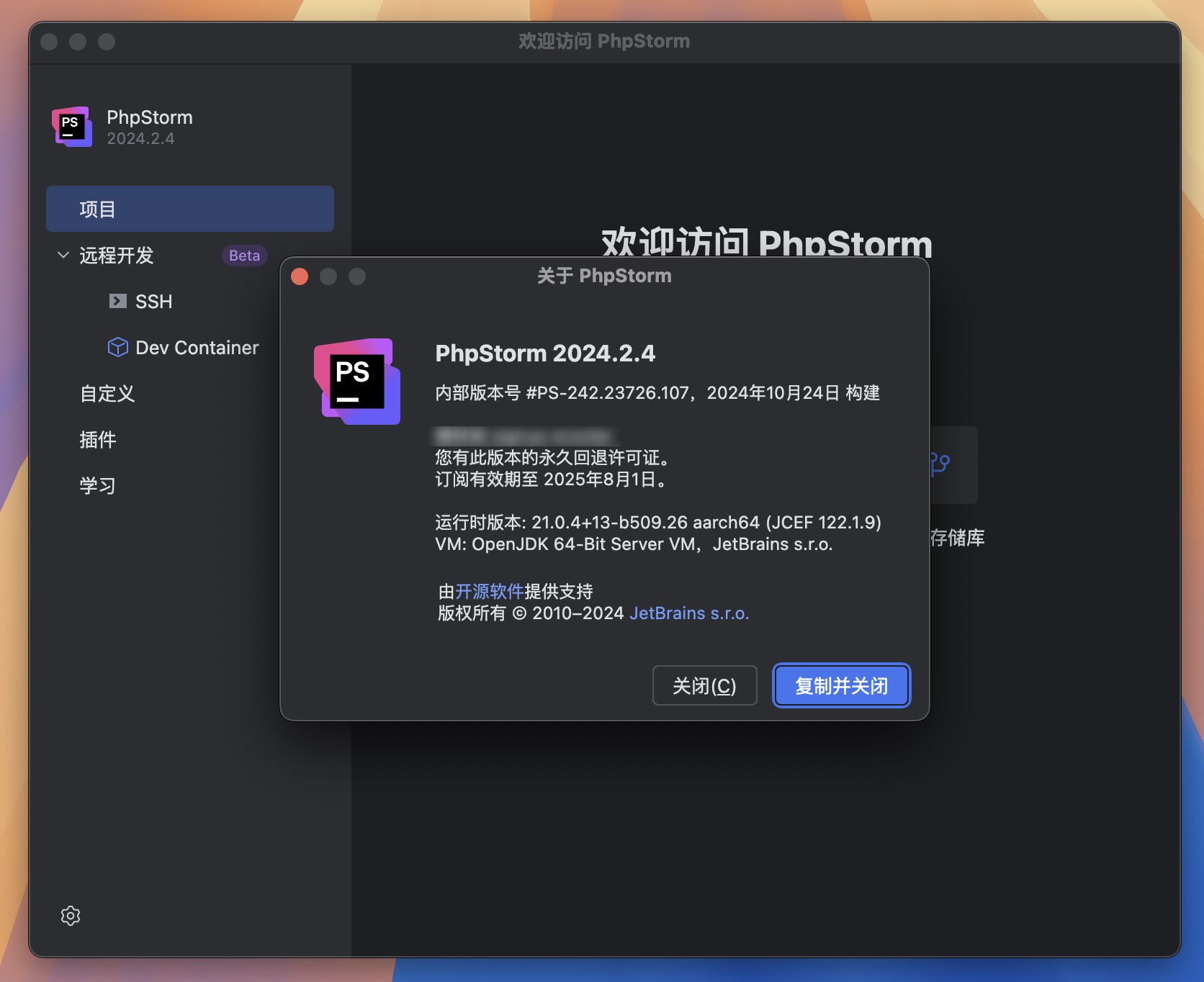The height and width of the screenshot is (982, 1204).
Task: Click the SSH terminal icon
Action: click(x=117, y=301)
